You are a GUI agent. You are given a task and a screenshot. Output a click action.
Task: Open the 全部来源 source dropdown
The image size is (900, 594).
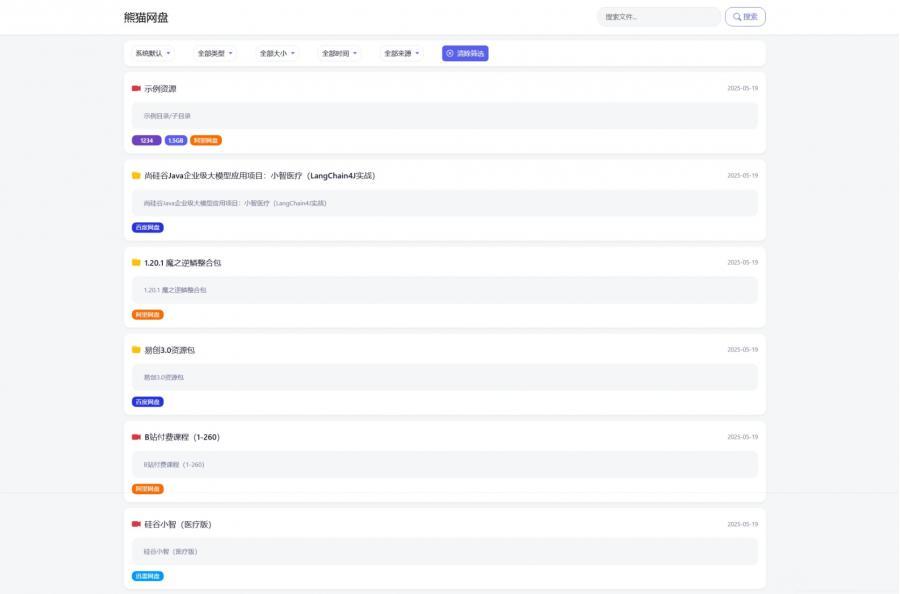click(x=402, y=53)
